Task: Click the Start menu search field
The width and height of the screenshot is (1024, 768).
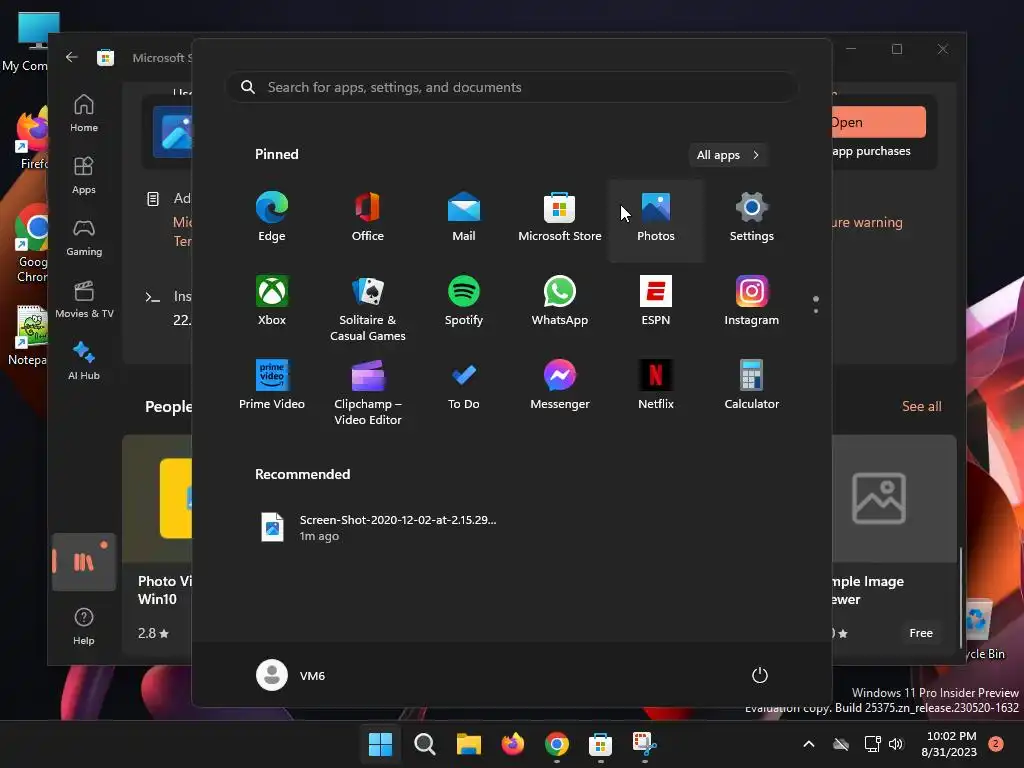Action: point(512,88)
